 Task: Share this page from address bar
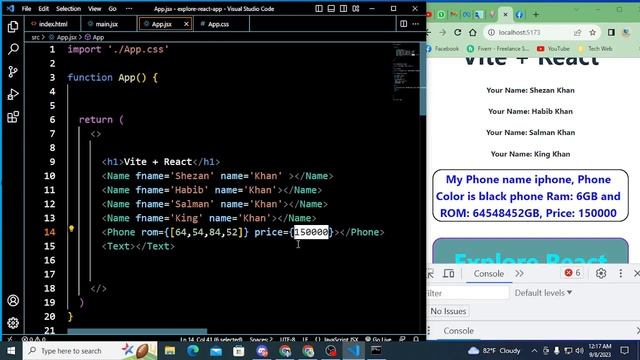[x=577, y=32]
